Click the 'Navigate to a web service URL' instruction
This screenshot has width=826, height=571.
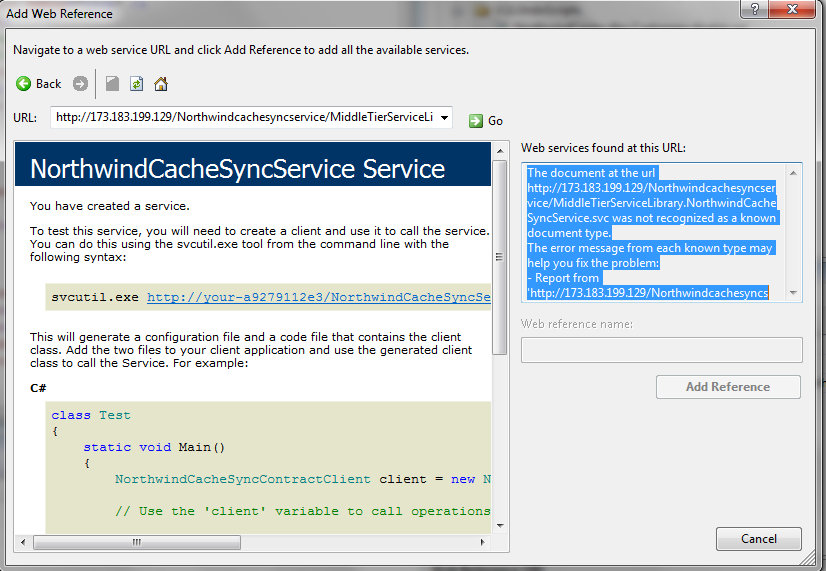click(x=241, y=50)
